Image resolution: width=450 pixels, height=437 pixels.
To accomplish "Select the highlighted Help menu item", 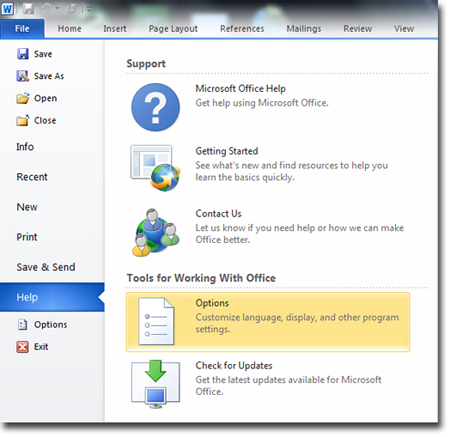I will click(x=52, y=297).
